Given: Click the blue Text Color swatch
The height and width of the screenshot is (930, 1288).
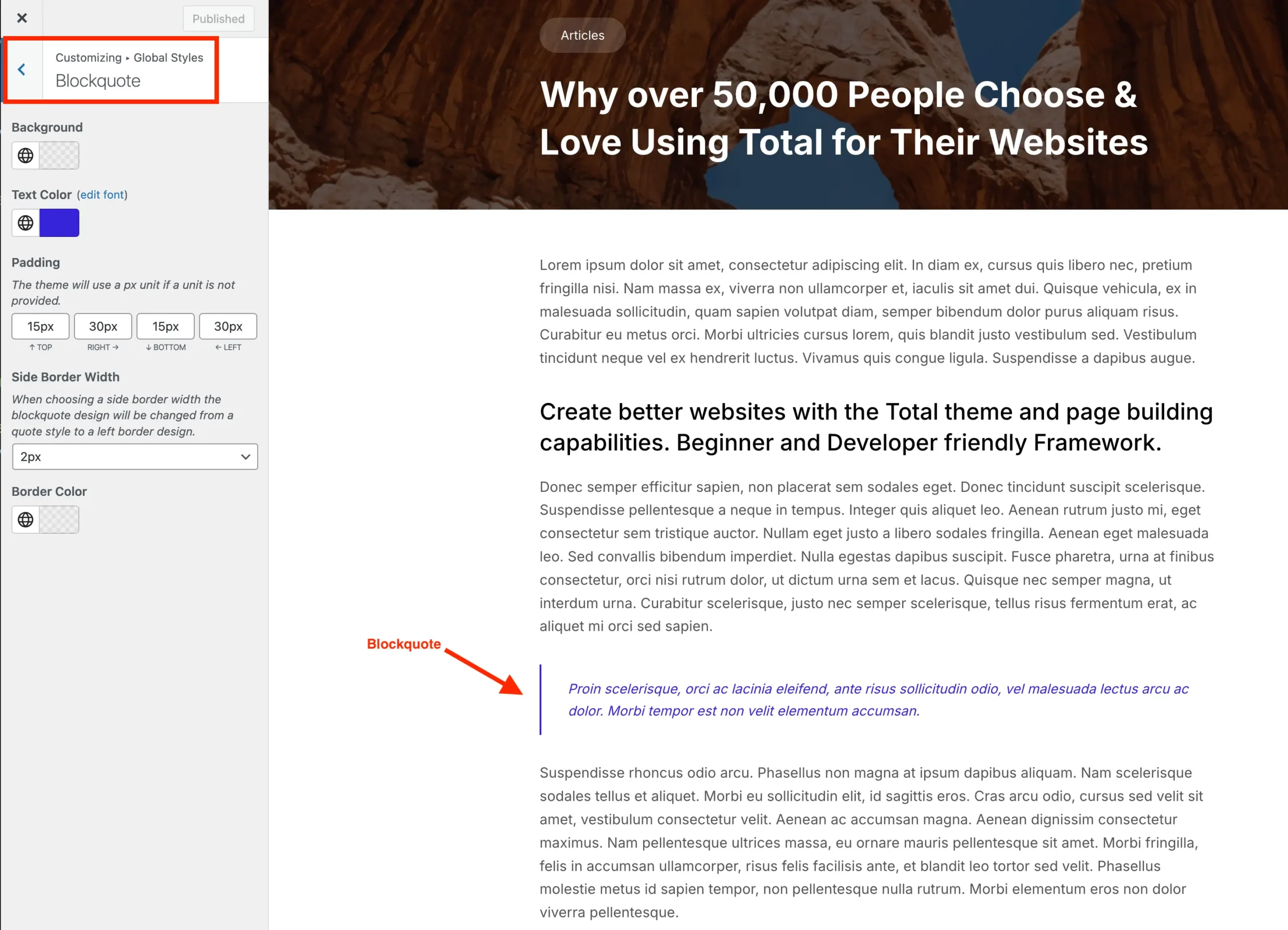Looking at the screenshot, I should coord(59,222).
